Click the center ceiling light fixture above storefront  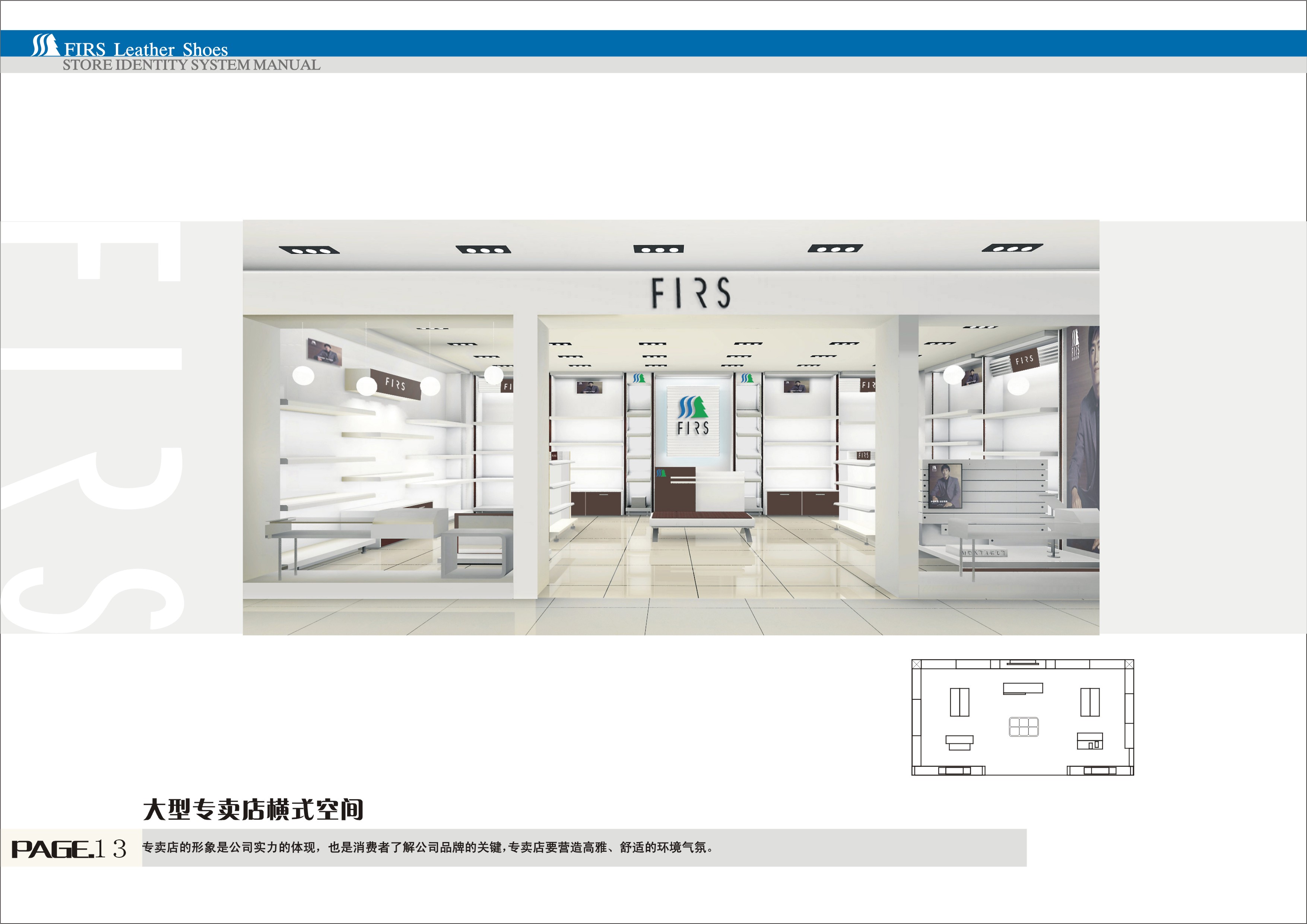pyautogui.click(x=658, y=249)
